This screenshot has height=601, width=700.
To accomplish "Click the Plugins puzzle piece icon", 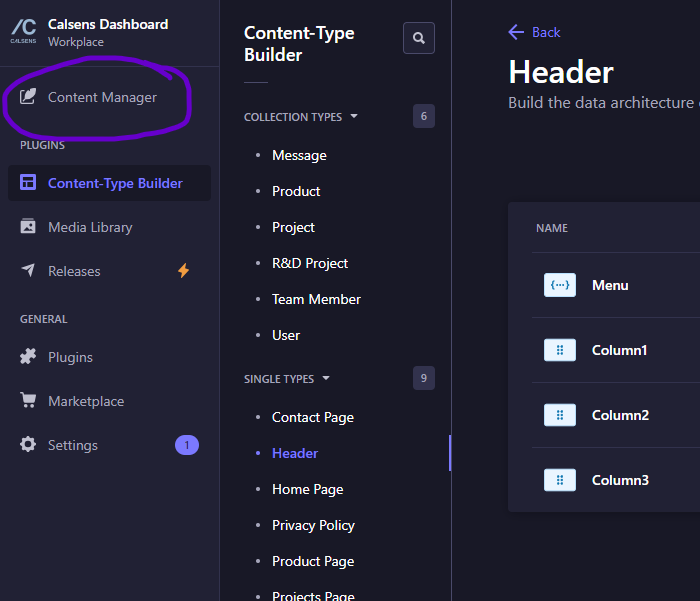I will pyautogui.click(x=28, y=357).
